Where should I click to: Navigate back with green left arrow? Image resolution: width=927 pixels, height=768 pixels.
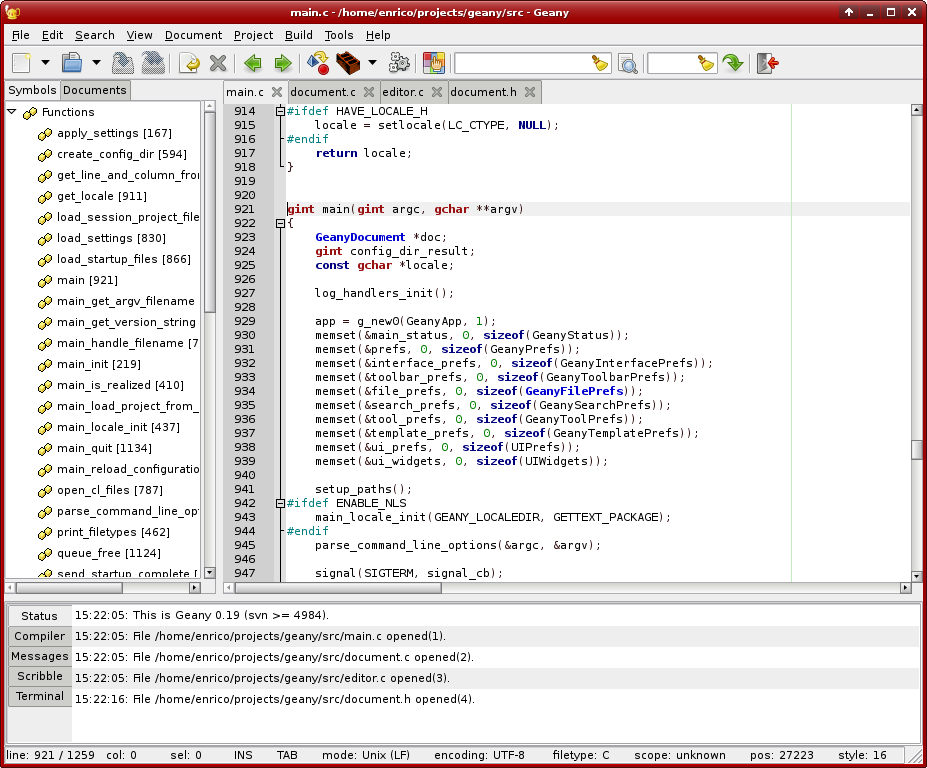coord(252,63)
